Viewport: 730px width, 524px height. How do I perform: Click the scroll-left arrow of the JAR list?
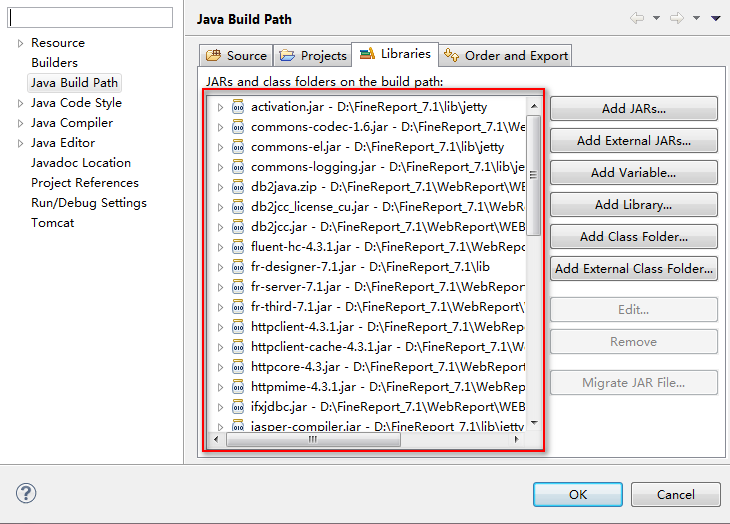coord(216,439)
